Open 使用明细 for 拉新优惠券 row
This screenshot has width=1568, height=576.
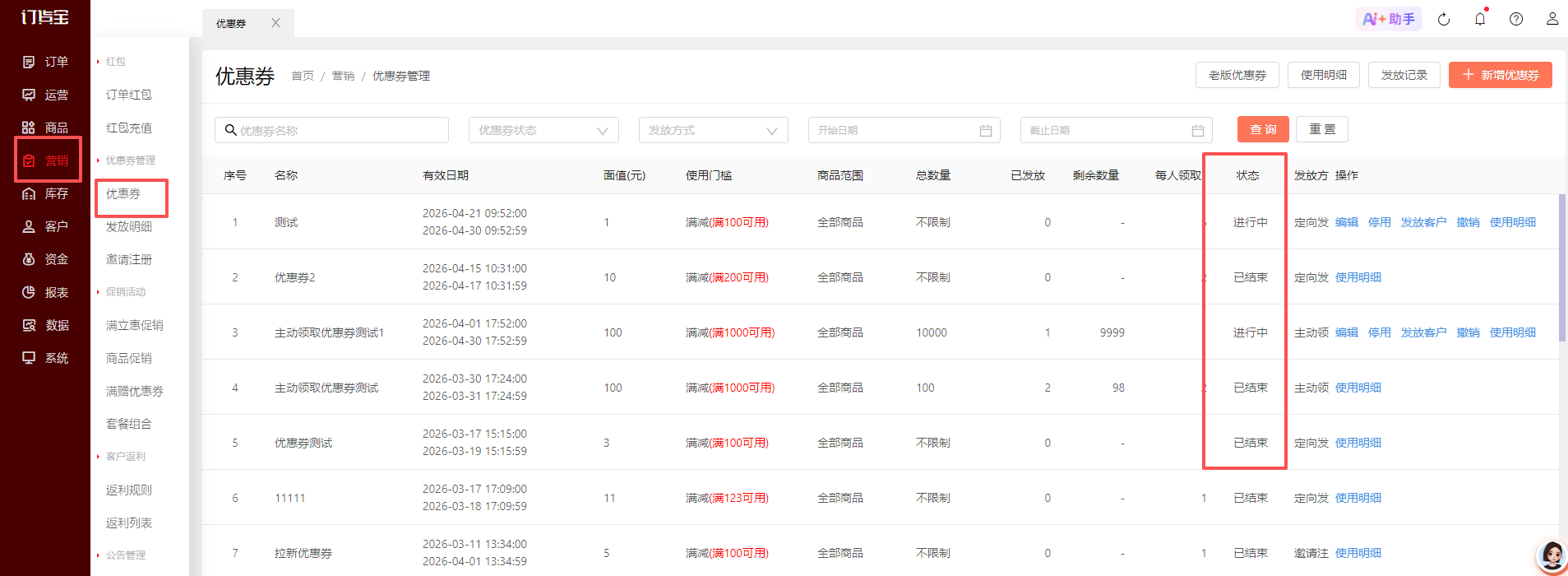click(x=1358, y=553)
